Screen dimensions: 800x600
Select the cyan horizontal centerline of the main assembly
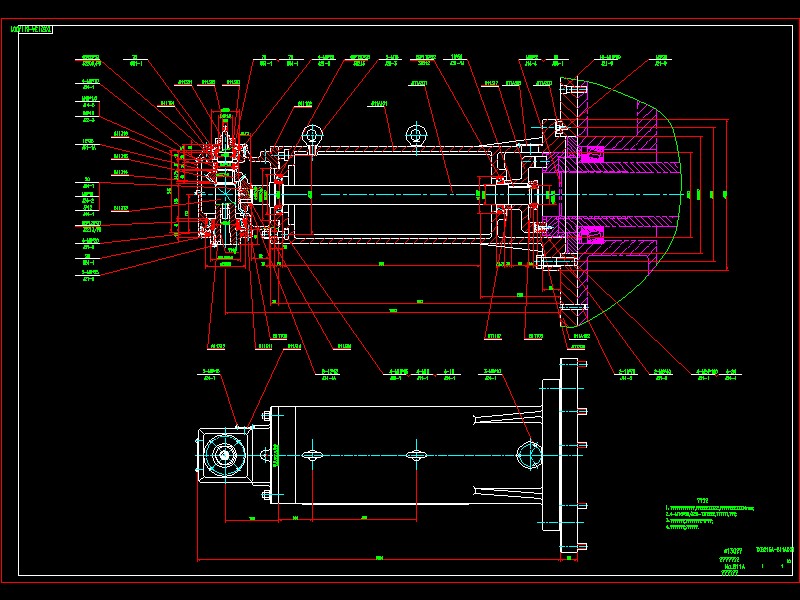[400, 192]
